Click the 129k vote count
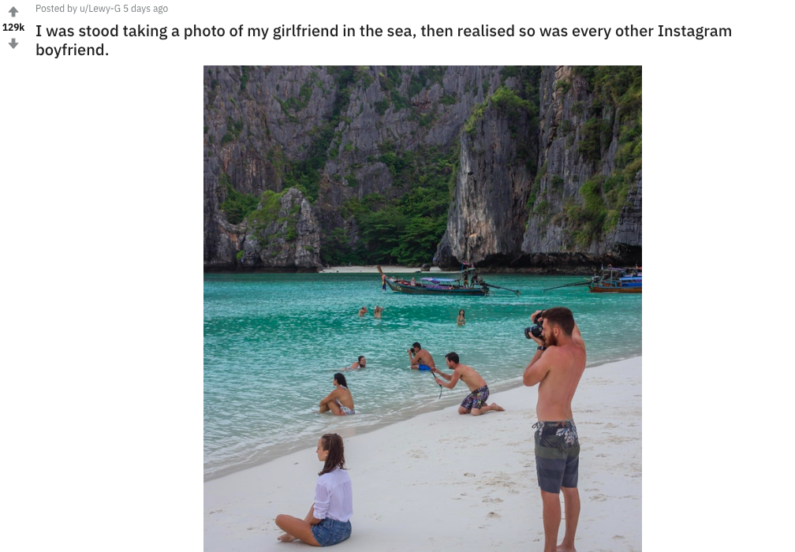The width and height of the screenshot is (795, 552). coord(13,27)
